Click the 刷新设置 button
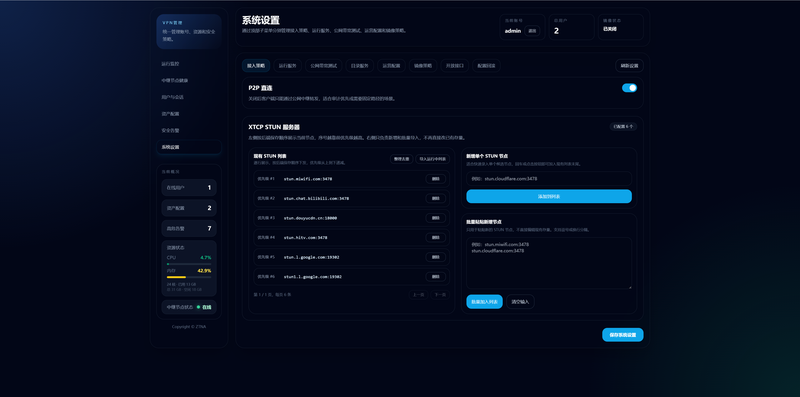 629,66
